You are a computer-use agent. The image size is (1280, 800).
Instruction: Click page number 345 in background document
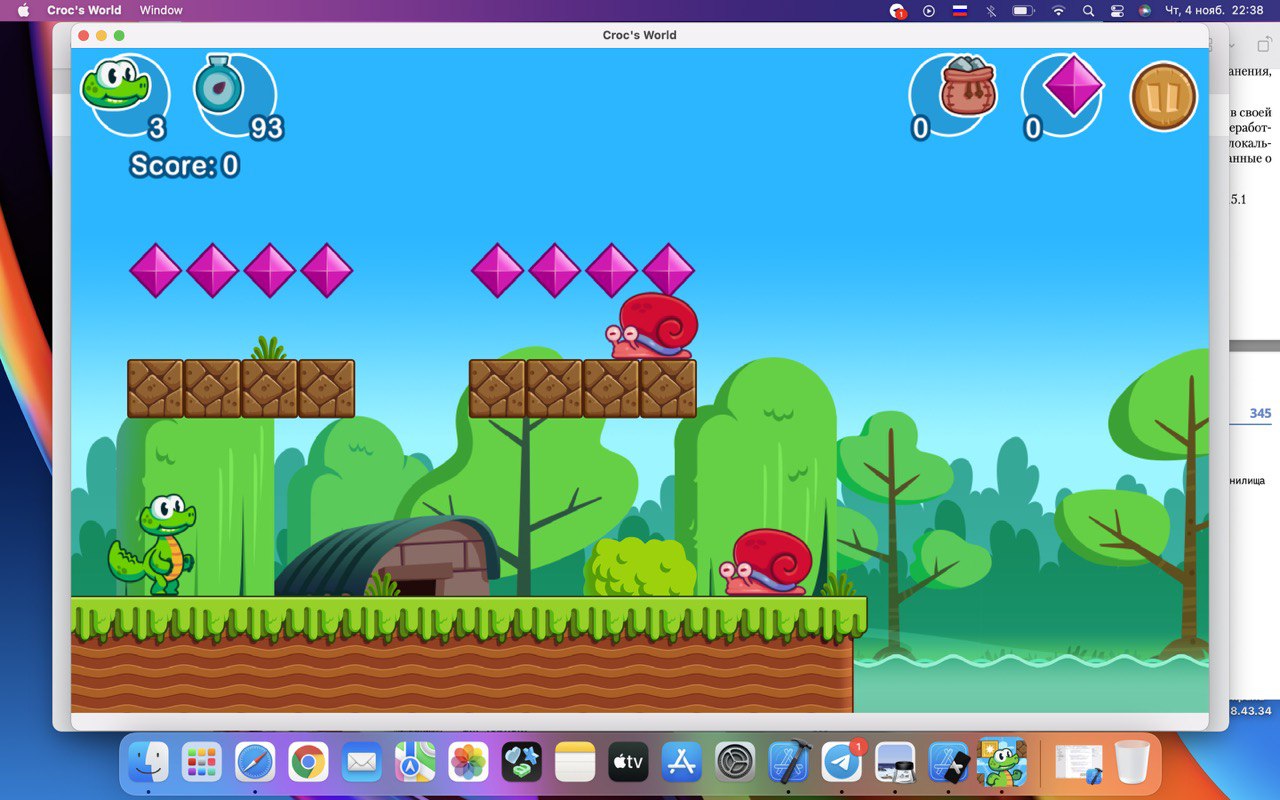(x=1260, y=413)
